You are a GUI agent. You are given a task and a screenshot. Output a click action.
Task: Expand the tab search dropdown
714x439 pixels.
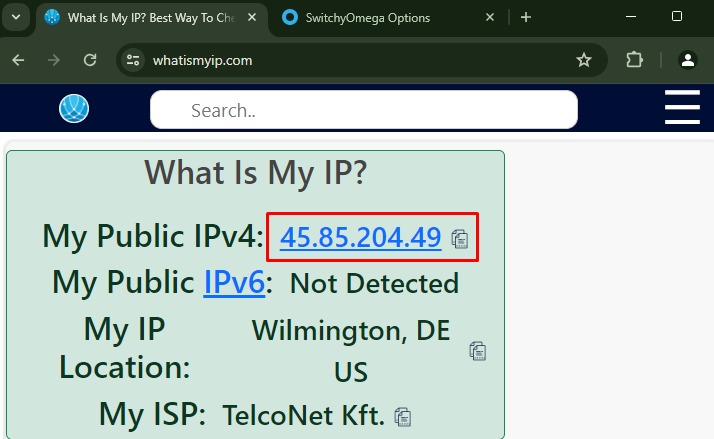[16, 17]
